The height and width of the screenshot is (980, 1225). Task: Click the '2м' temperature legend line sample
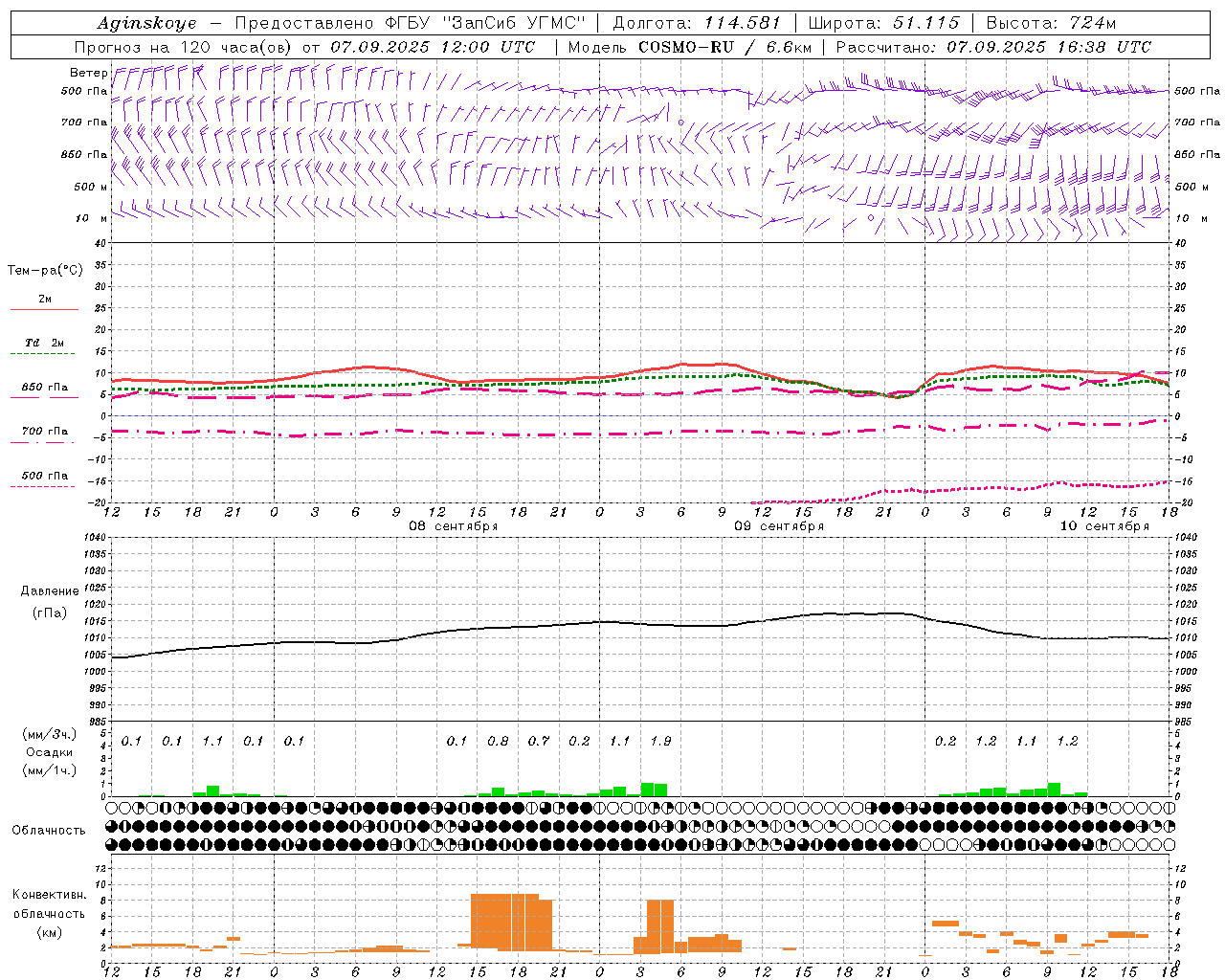[44, 309]
